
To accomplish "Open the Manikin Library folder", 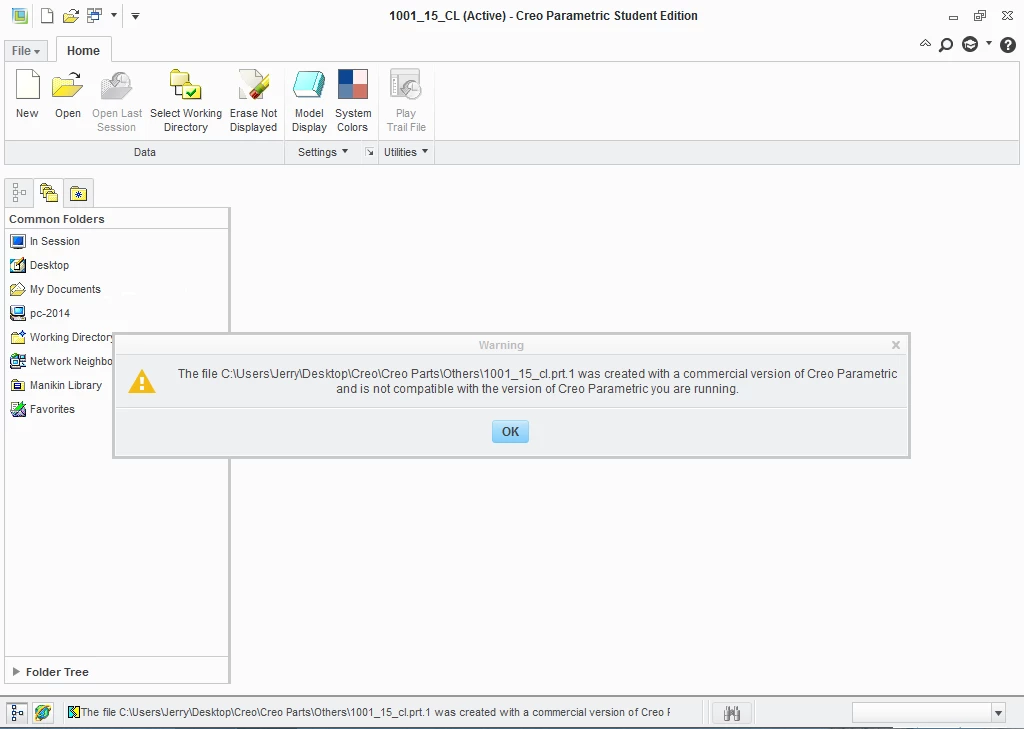I will pos(56,385).
